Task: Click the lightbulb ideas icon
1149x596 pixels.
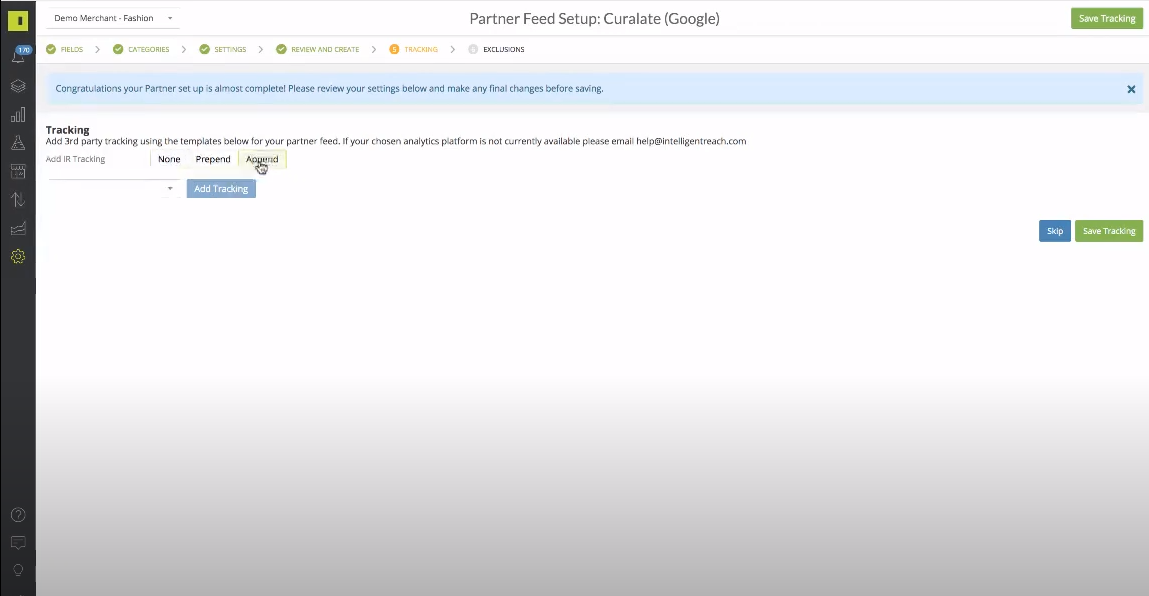Action: tap(17, 570)
